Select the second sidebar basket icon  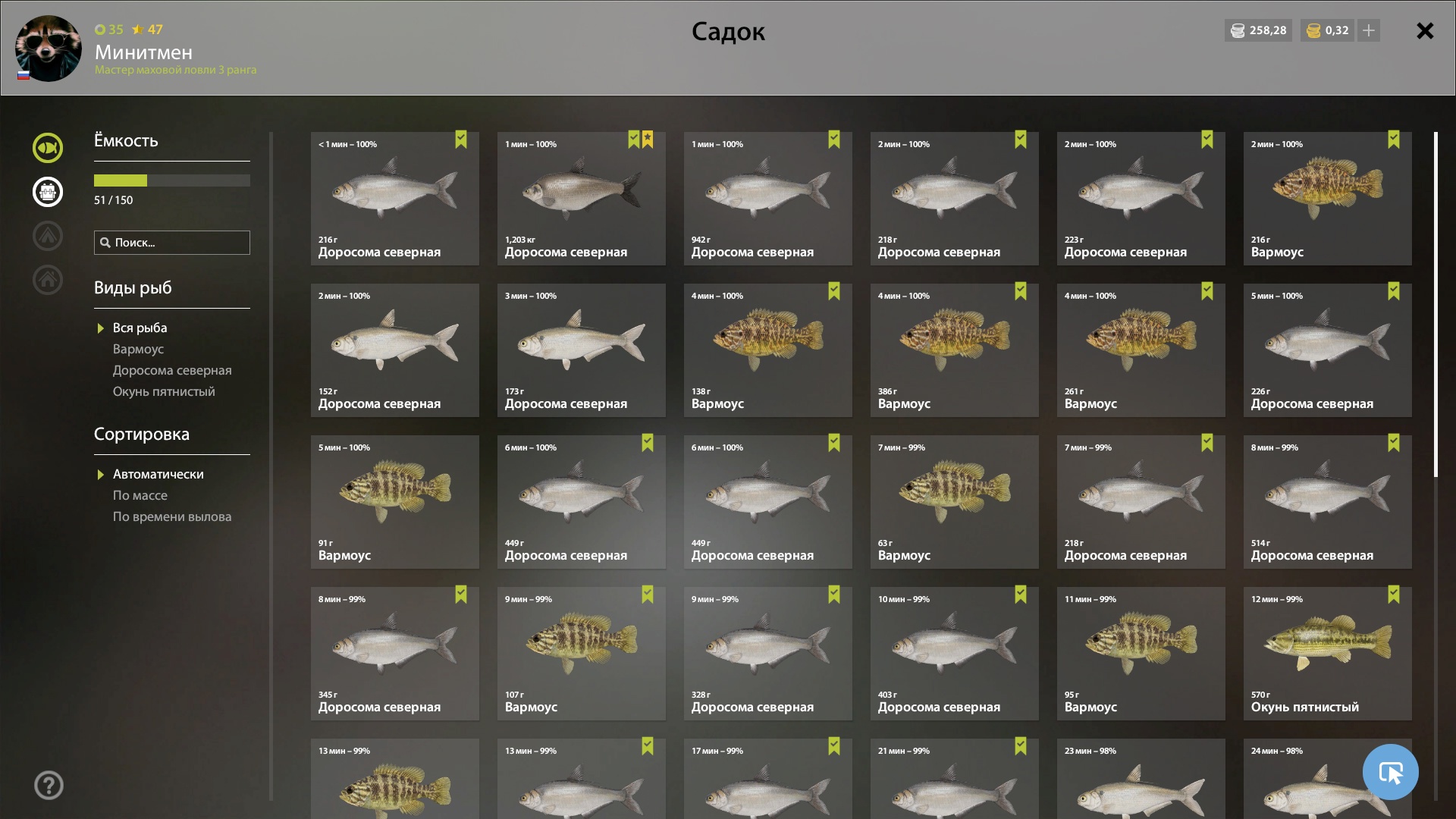[x=47, y=192]
